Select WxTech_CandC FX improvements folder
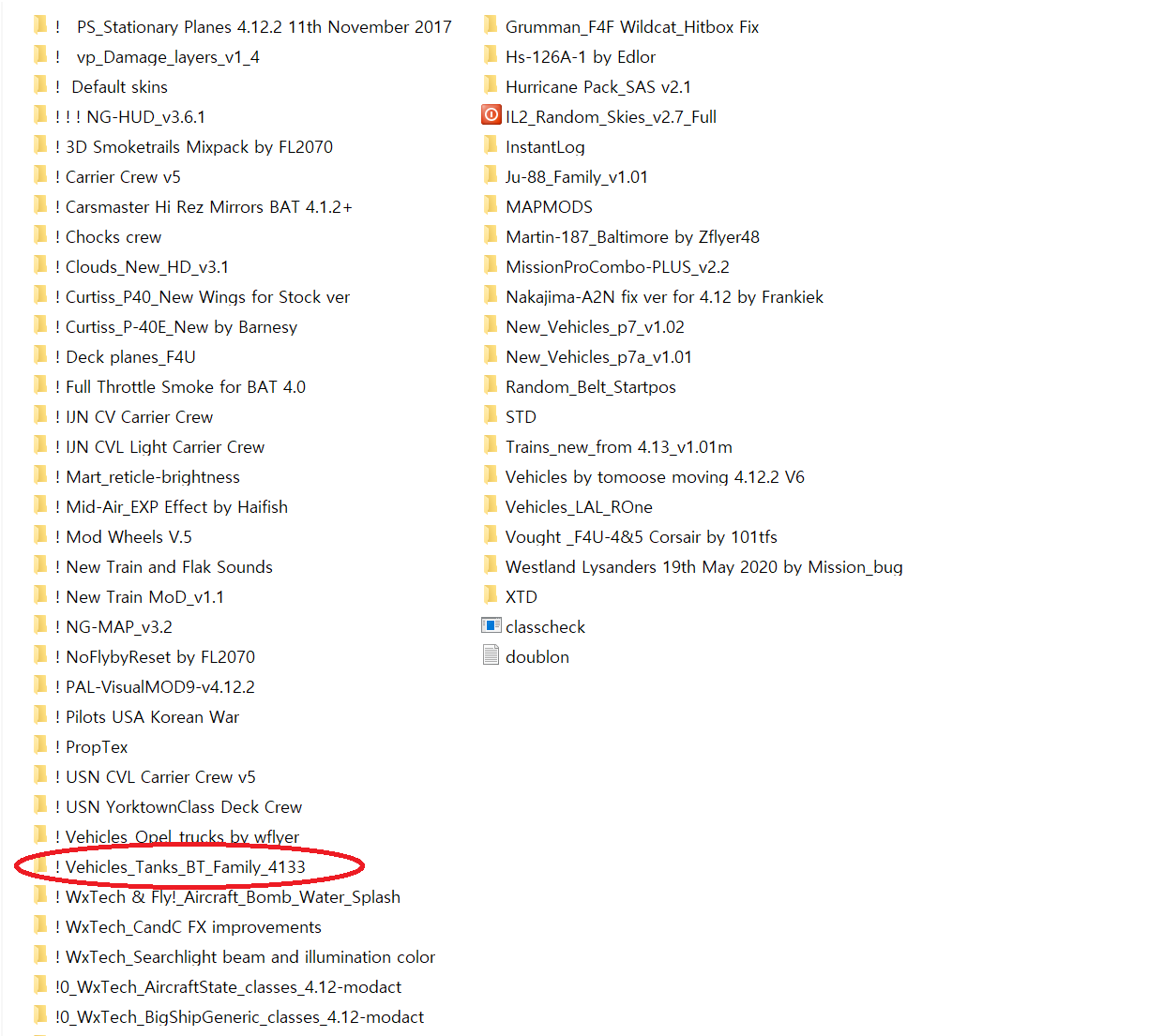The width and height of the screenshot is (1164, 1036). tap(189, 927)
